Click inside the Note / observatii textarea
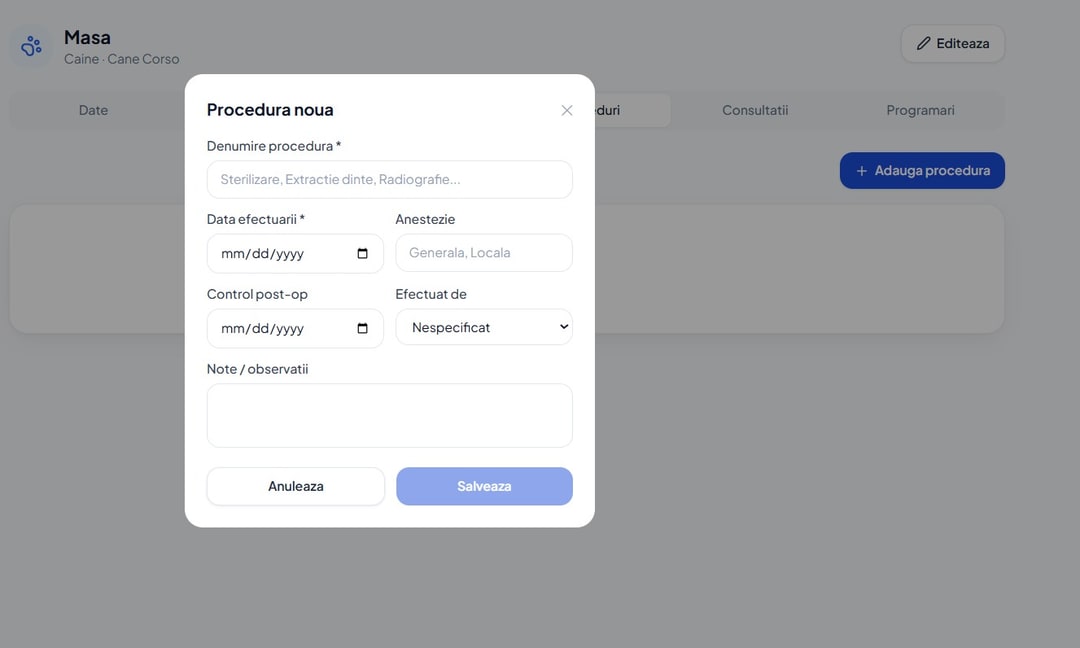The height and width of the screenshot is (648, 1080). (x=389, y=415)
